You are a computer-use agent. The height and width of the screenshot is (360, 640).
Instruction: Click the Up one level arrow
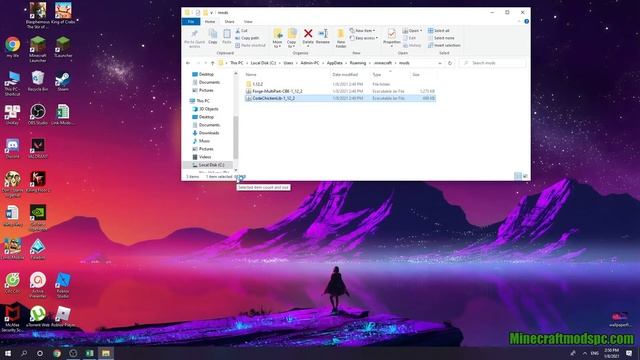pos(212,63)
